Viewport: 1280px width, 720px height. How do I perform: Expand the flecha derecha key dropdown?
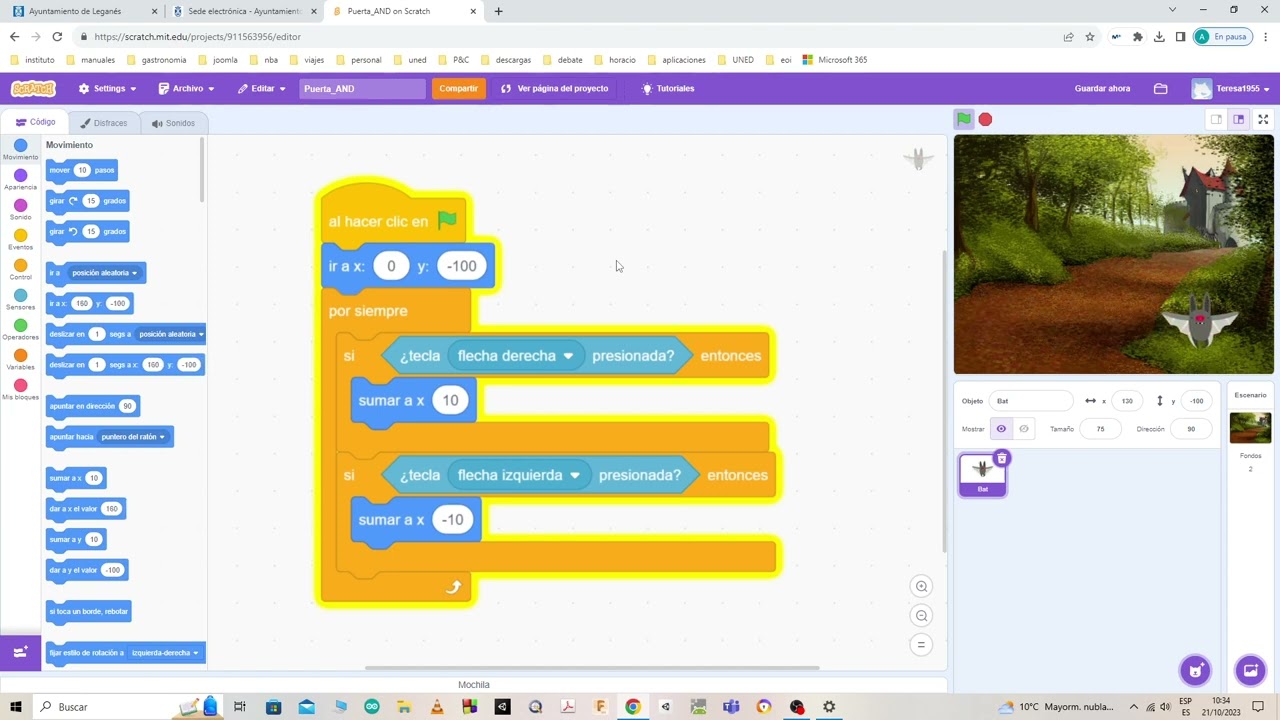point(516,356)
